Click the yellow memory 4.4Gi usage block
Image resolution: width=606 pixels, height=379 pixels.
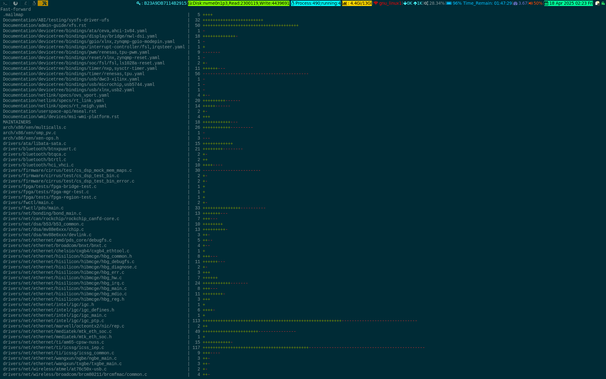tap(357, 3)
